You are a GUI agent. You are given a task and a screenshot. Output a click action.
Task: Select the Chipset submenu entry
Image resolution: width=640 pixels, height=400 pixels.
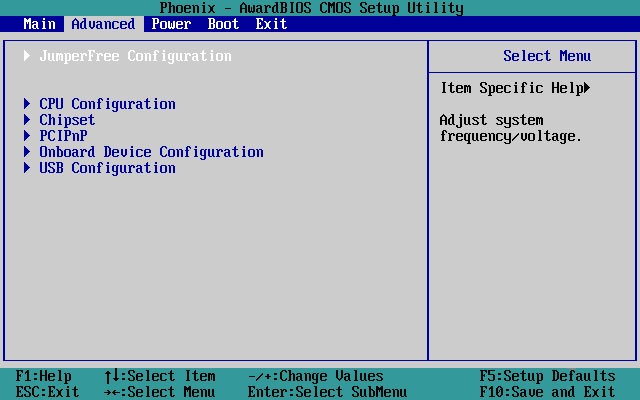click(x=67, y=120)
